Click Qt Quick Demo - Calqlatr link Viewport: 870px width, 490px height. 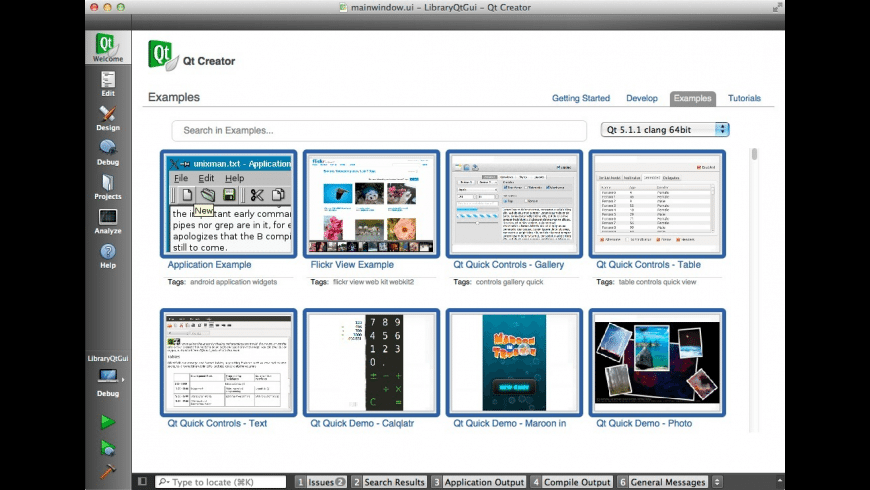pos(362,423)
